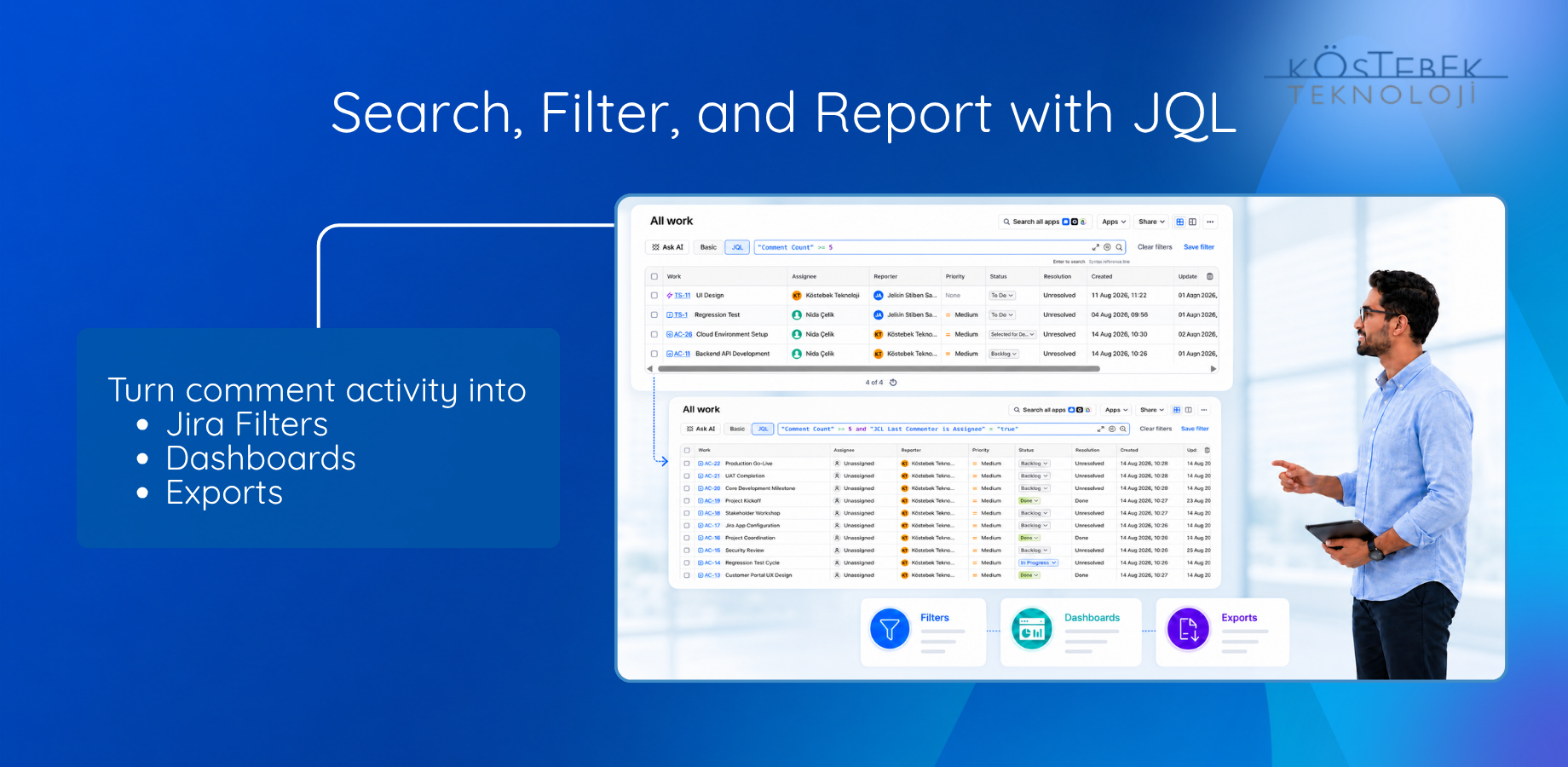Image resolution: width=1568 pixels, height=767 pixels.
Task: Check the TS-1 Regression Test row checkbox
Action: pyautogui.click(x=654, y=315)
